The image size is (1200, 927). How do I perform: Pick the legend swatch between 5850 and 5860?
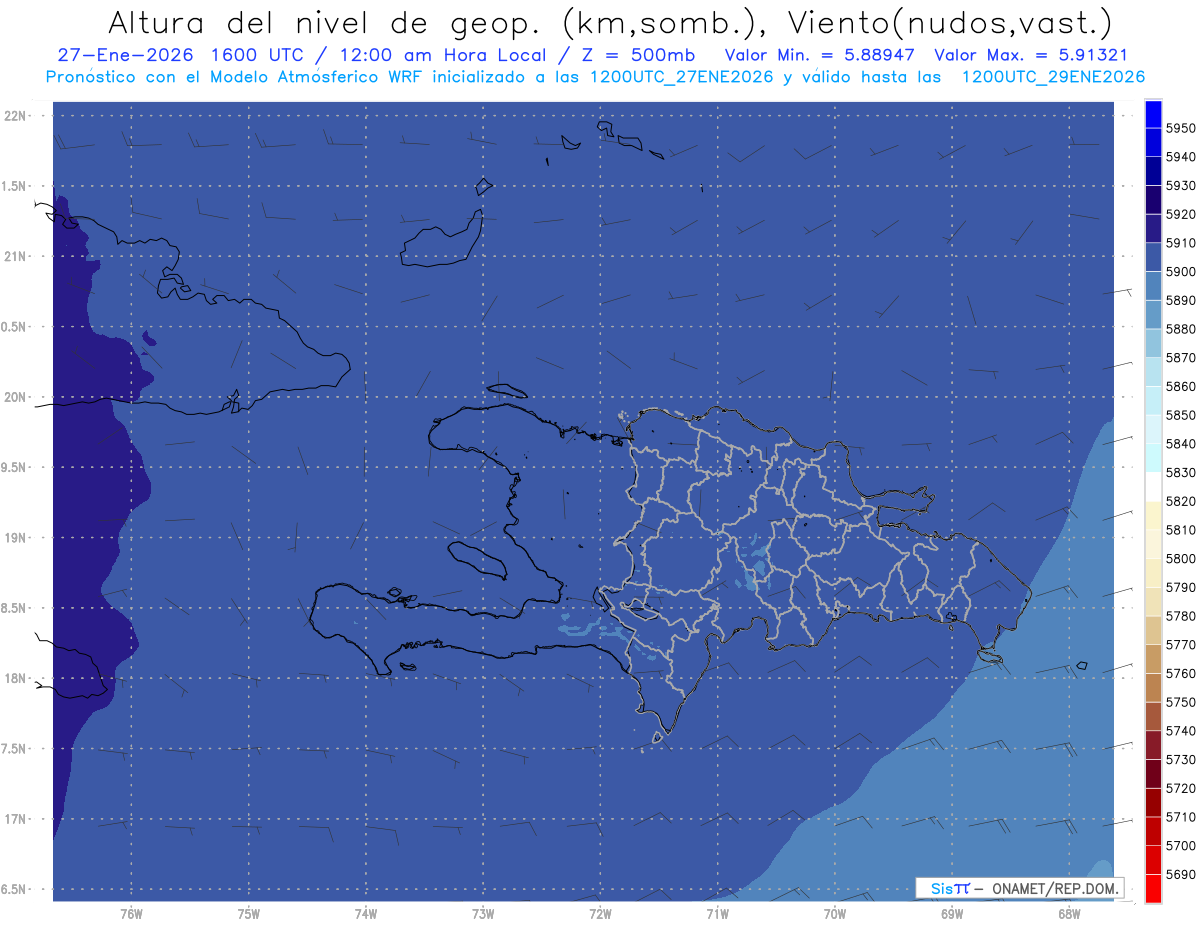[1153, 401]
